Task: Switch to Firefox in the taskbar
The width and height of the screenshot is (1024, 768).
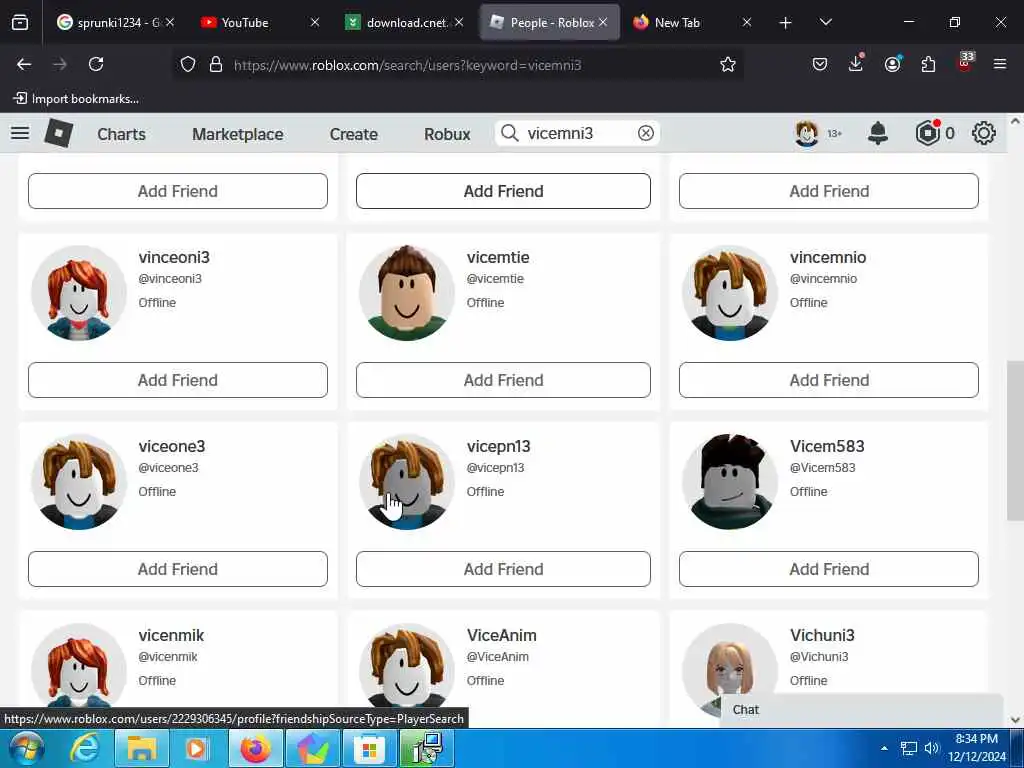Action: [255, 748]
